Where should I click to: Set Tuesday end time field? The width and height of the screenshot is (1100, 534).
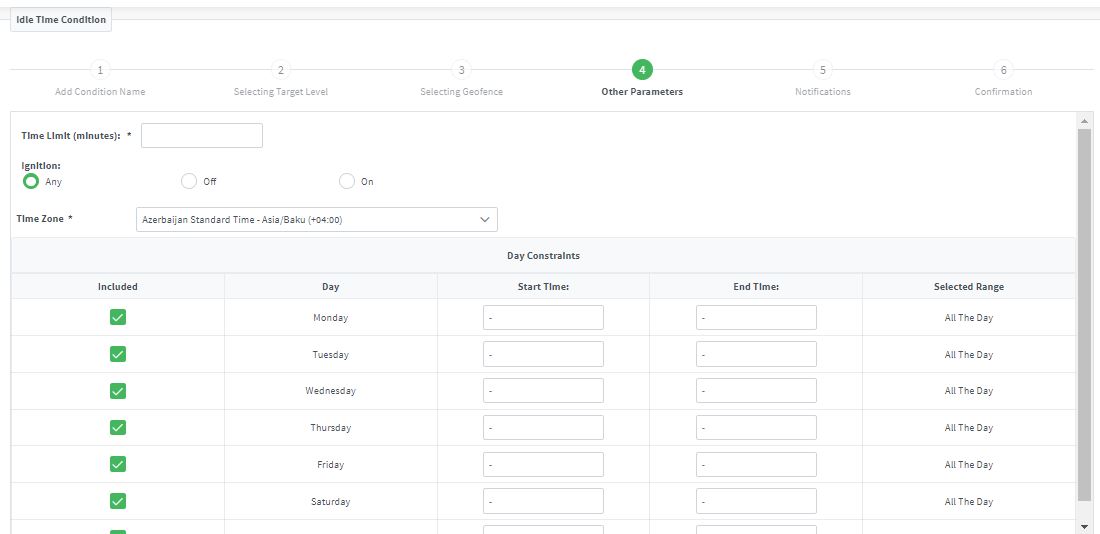pyautogui.click(x=756, y=354)
